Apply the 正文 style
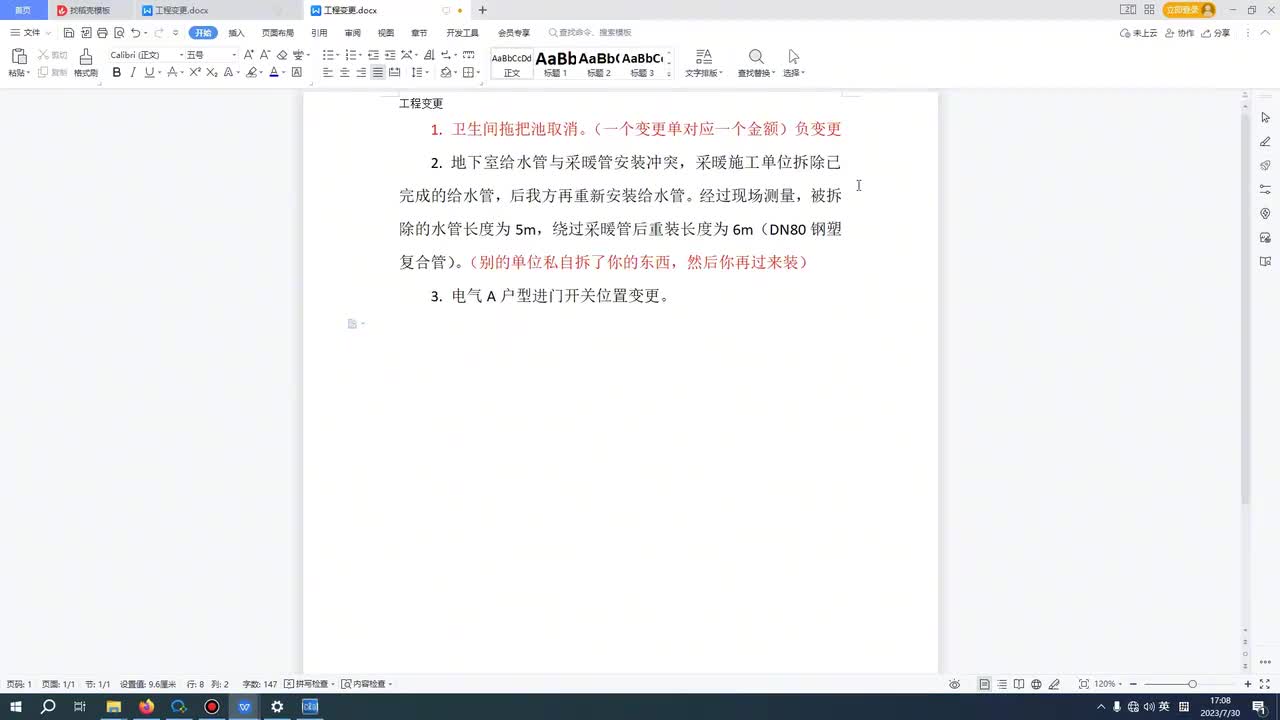This screenshot has height=720, width=1280. 512,64
